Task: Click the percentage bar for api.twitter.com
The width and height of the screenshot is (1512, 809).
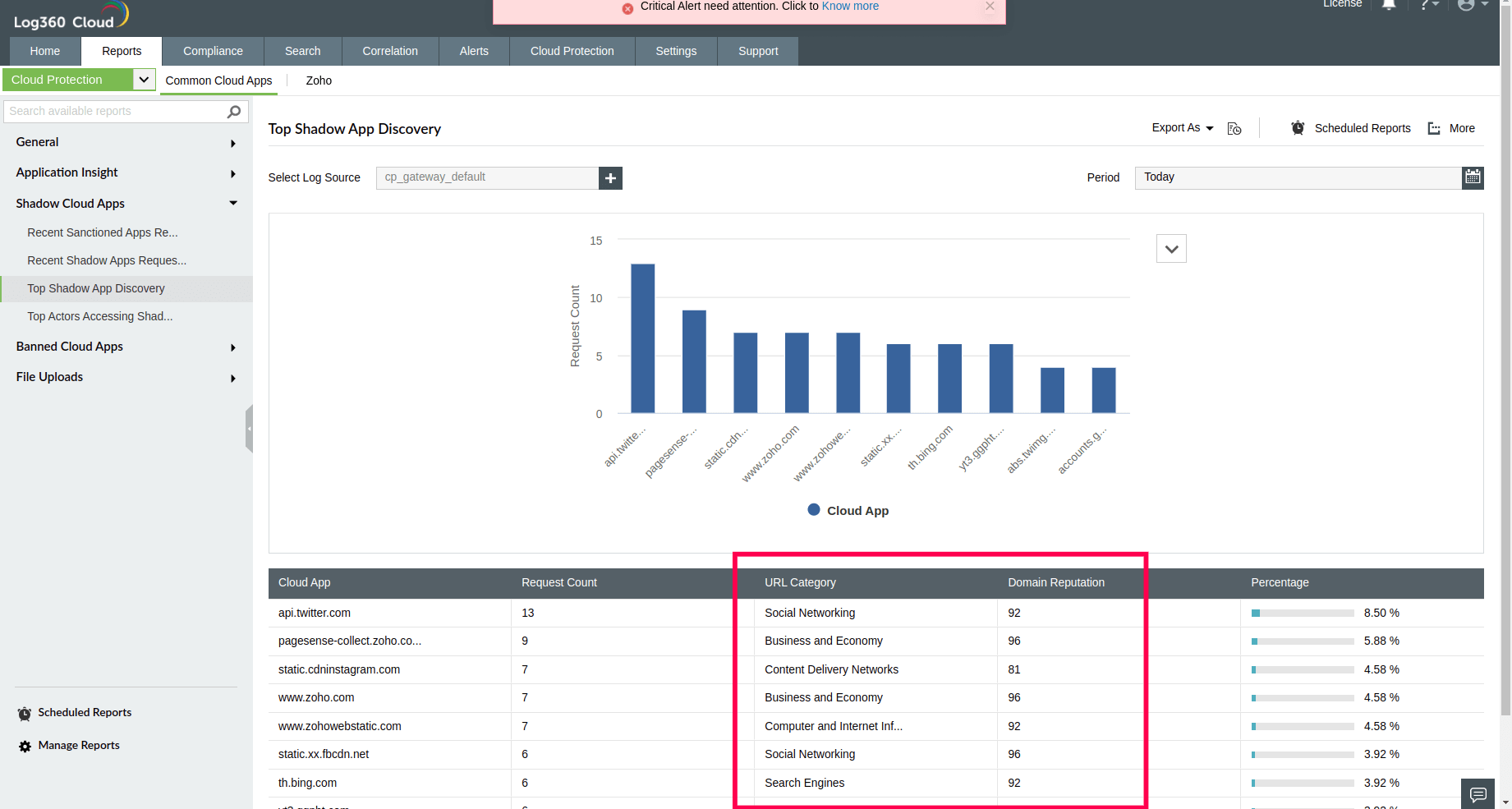Action: (1301, 613)
